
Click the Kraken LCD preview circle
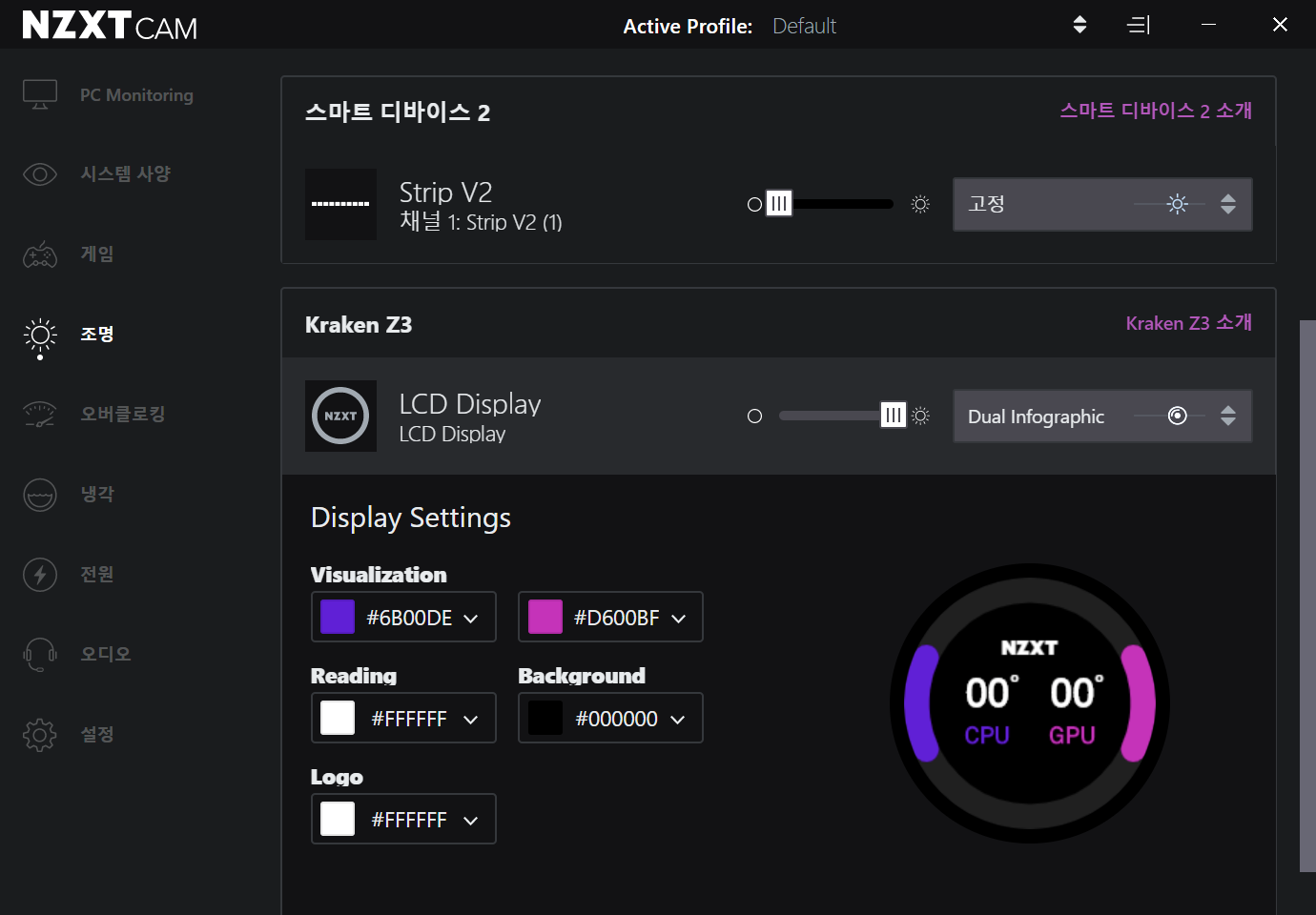[1030, 703]
